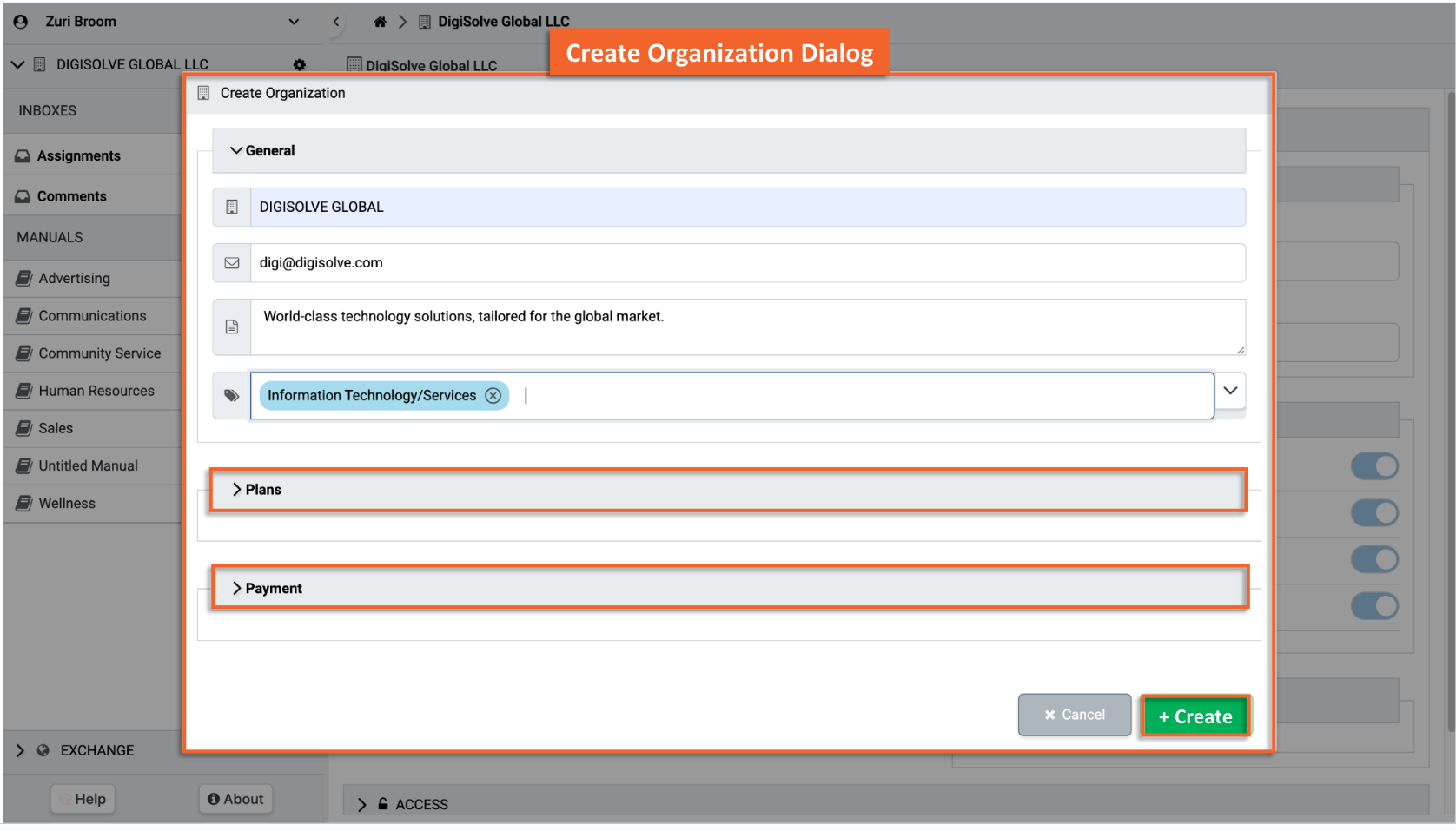Viewport: 1456px width, 831px height.
Task: Click the Cancel button
Action: (1075, 715)
